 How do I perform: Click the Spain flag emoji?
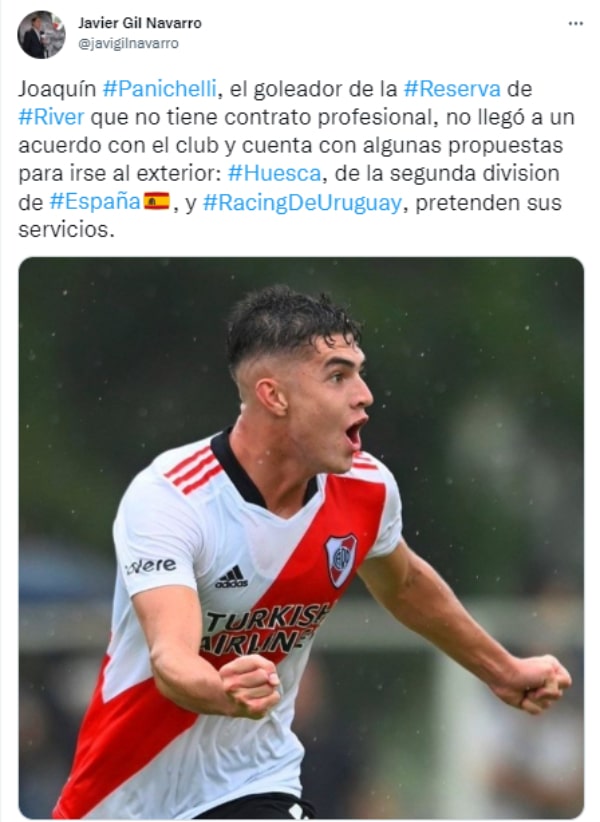tap(157, 201)
